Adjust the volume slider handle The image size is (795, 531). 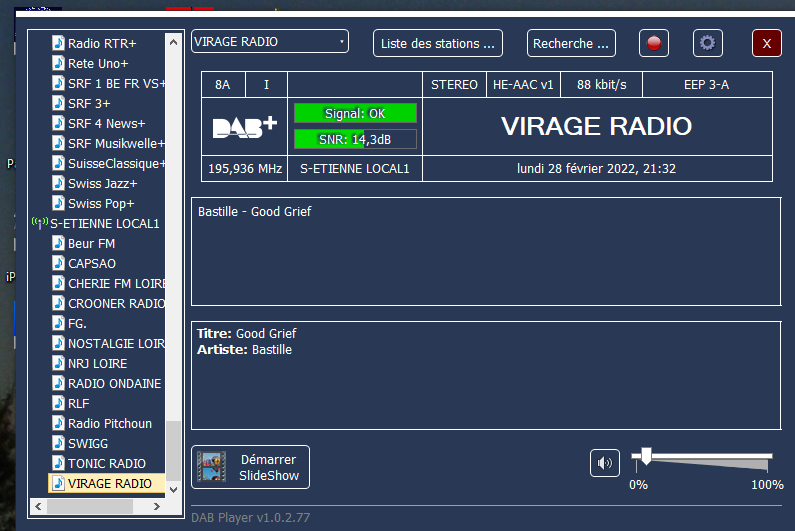click(x=646, y=456)
